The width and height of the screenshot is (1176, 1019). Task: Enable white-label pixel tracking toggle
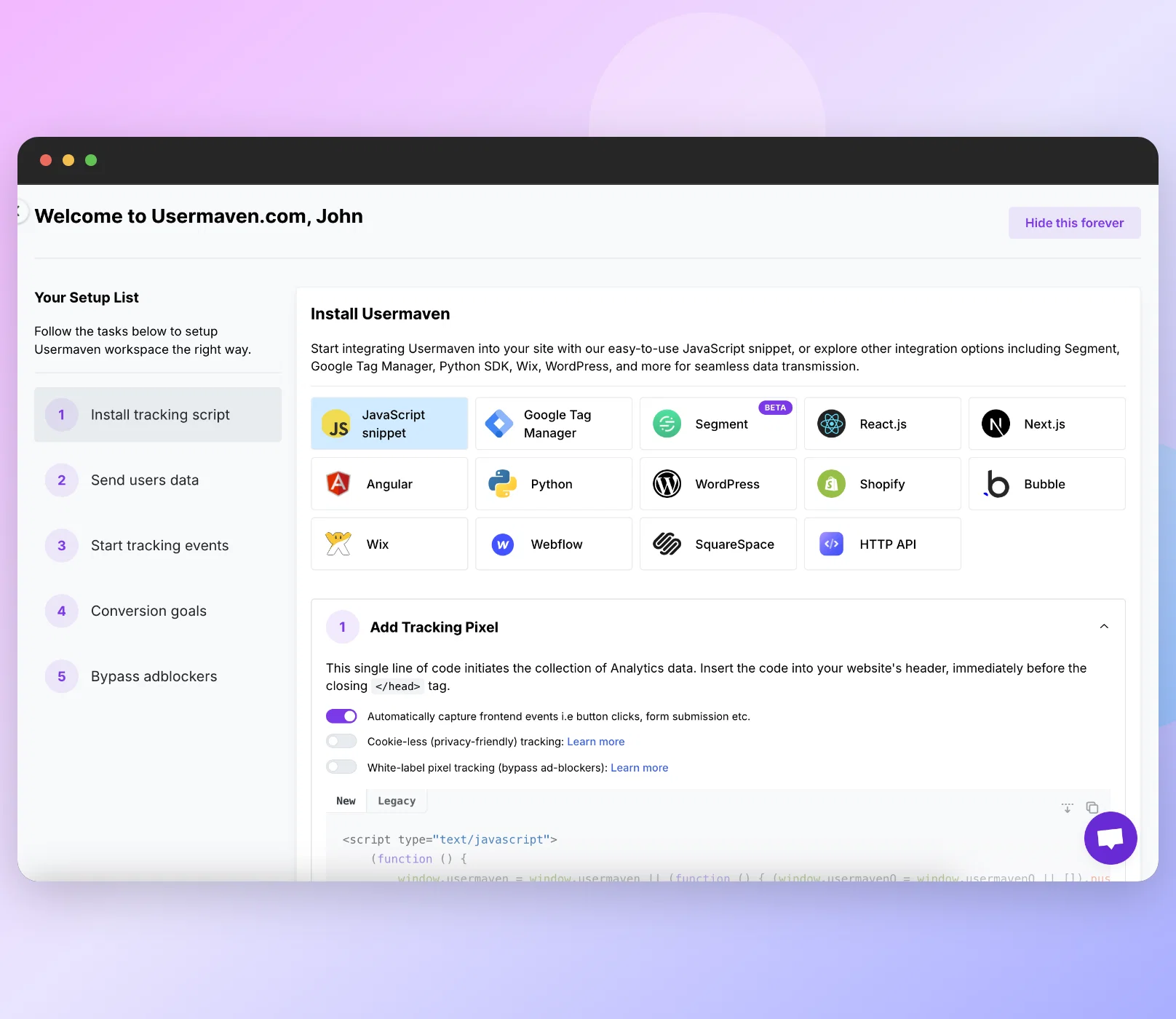(x=341, y=767)
